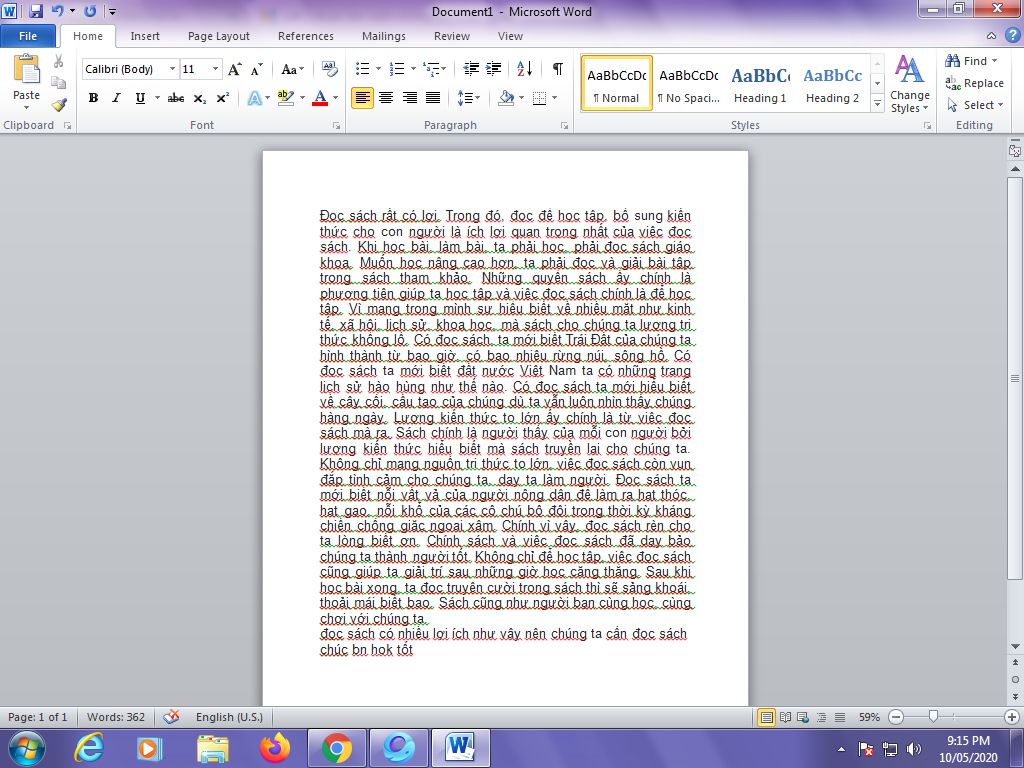Click the vertical scrollbar down arrow
Viewport: 1024px width, 768px height.
[1015, 647]
